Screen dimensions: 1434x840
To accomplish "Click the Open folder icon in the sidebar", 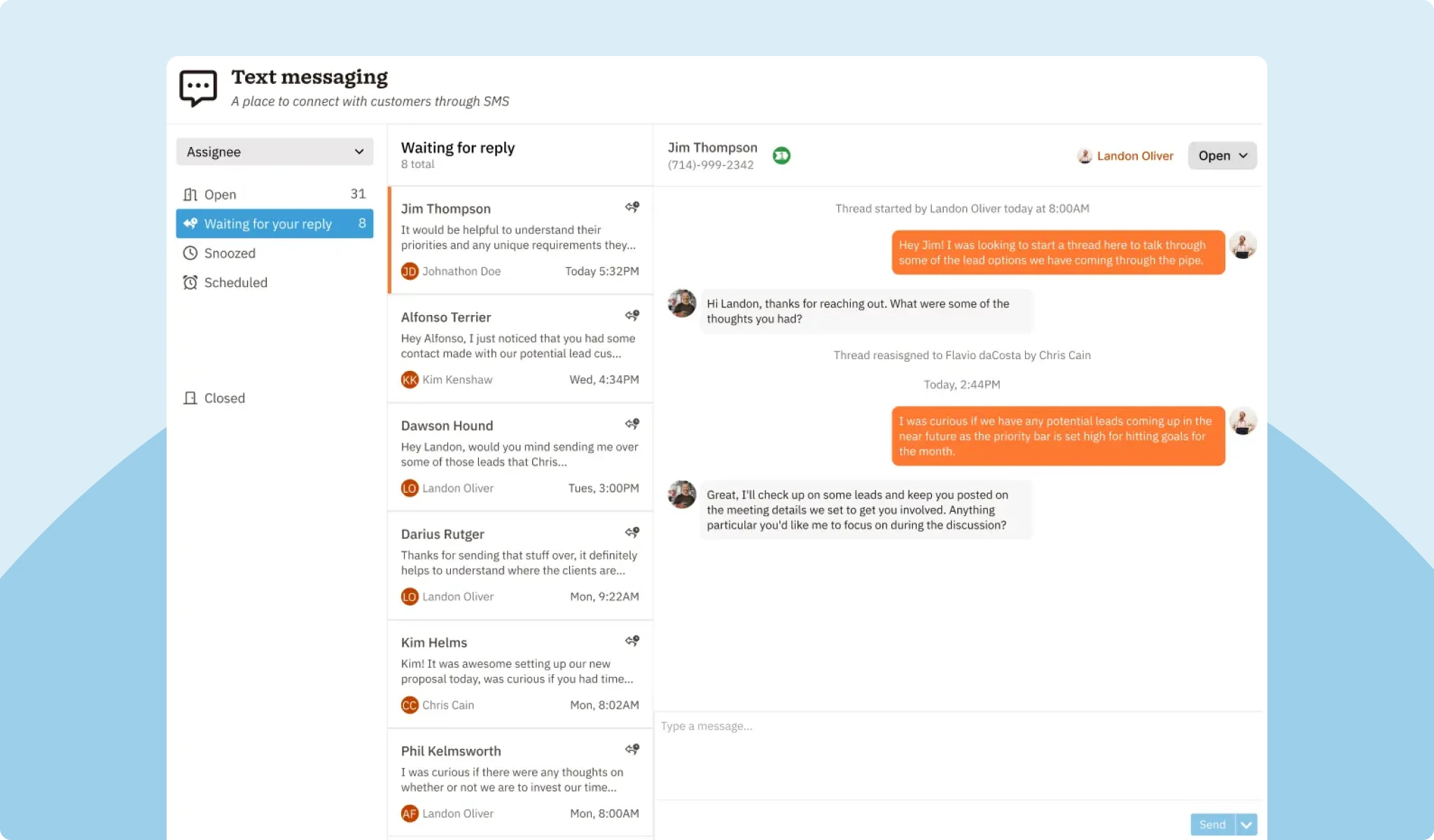I will pos(189,194).
